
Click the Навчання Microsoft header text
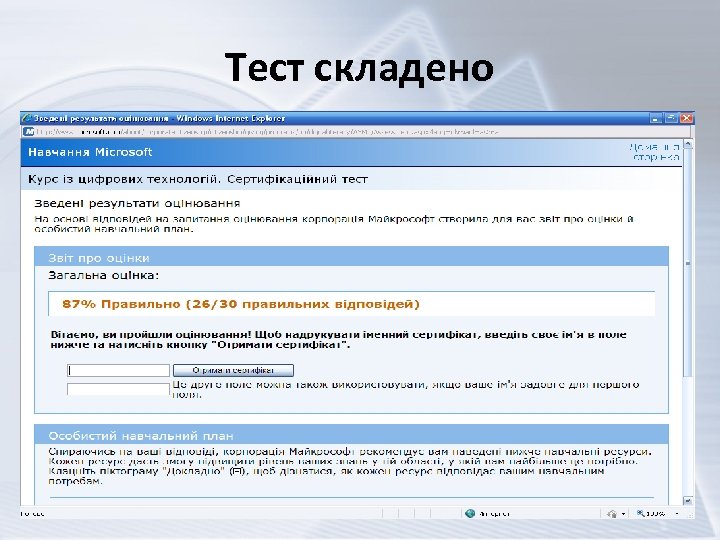90,152
